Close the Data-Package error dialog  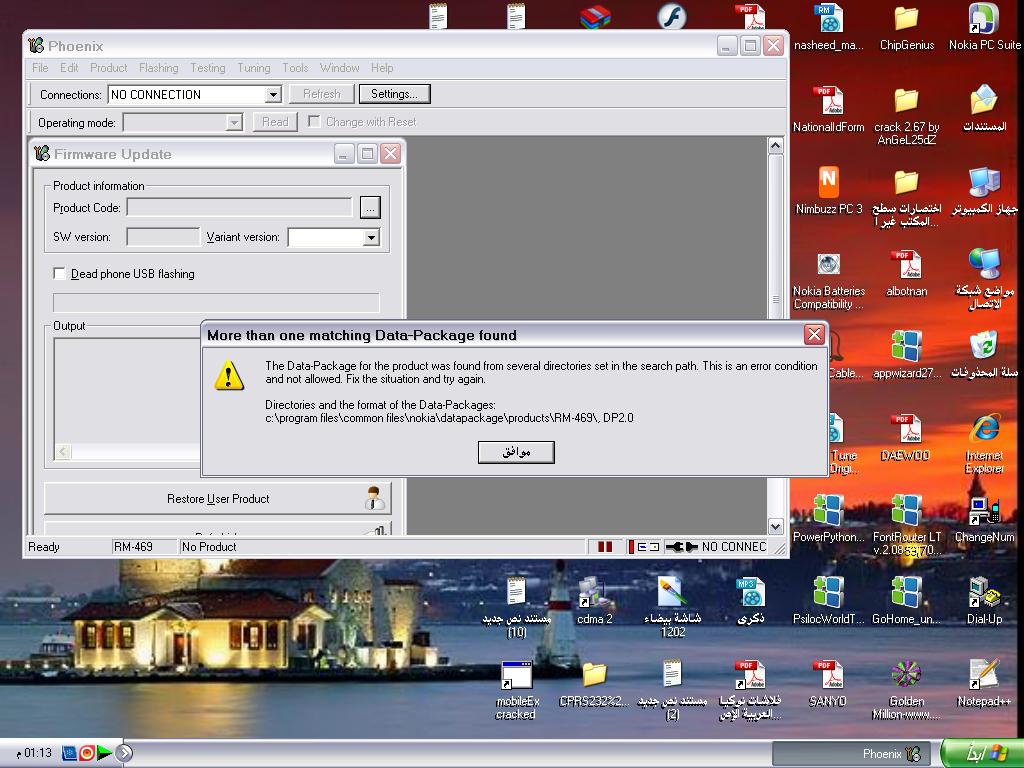point(814,334)
